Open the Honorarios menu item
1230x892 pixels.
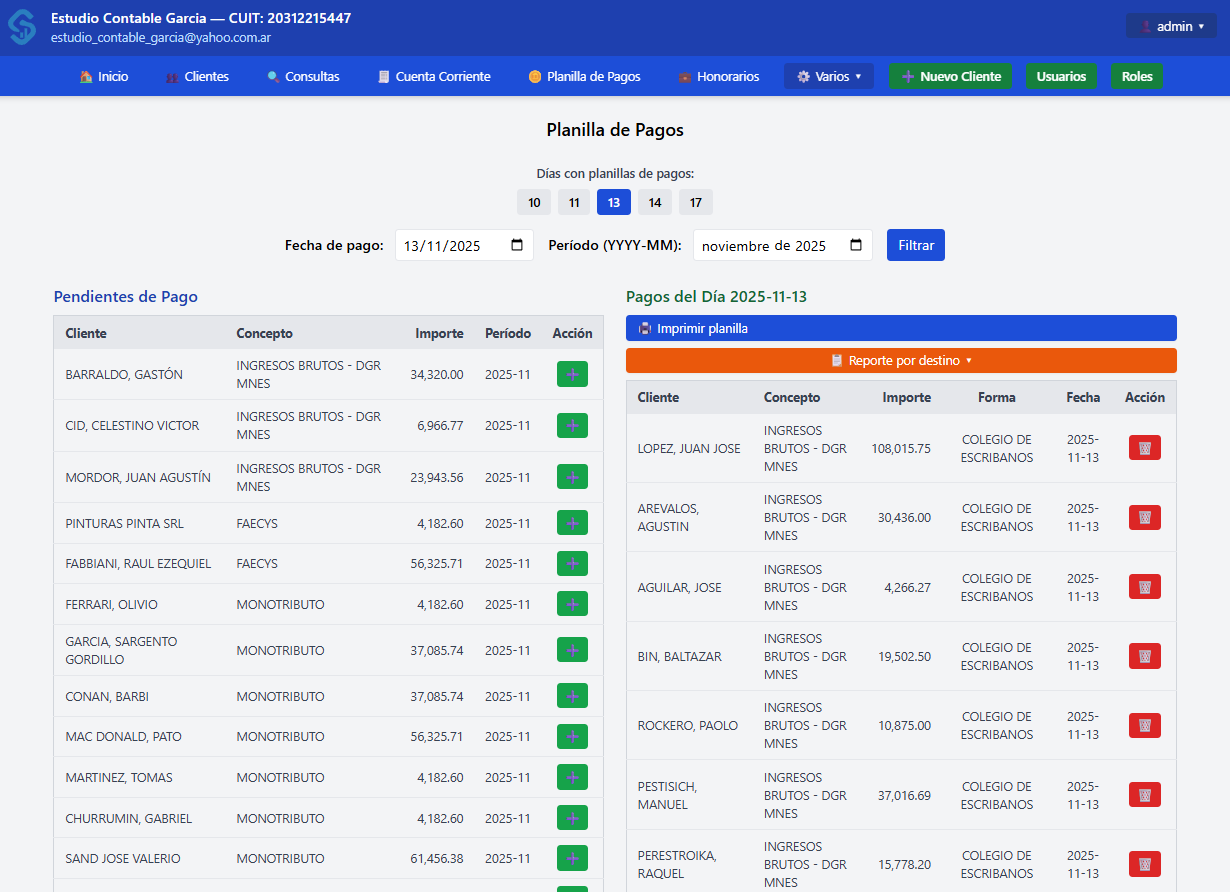point(718,77)
